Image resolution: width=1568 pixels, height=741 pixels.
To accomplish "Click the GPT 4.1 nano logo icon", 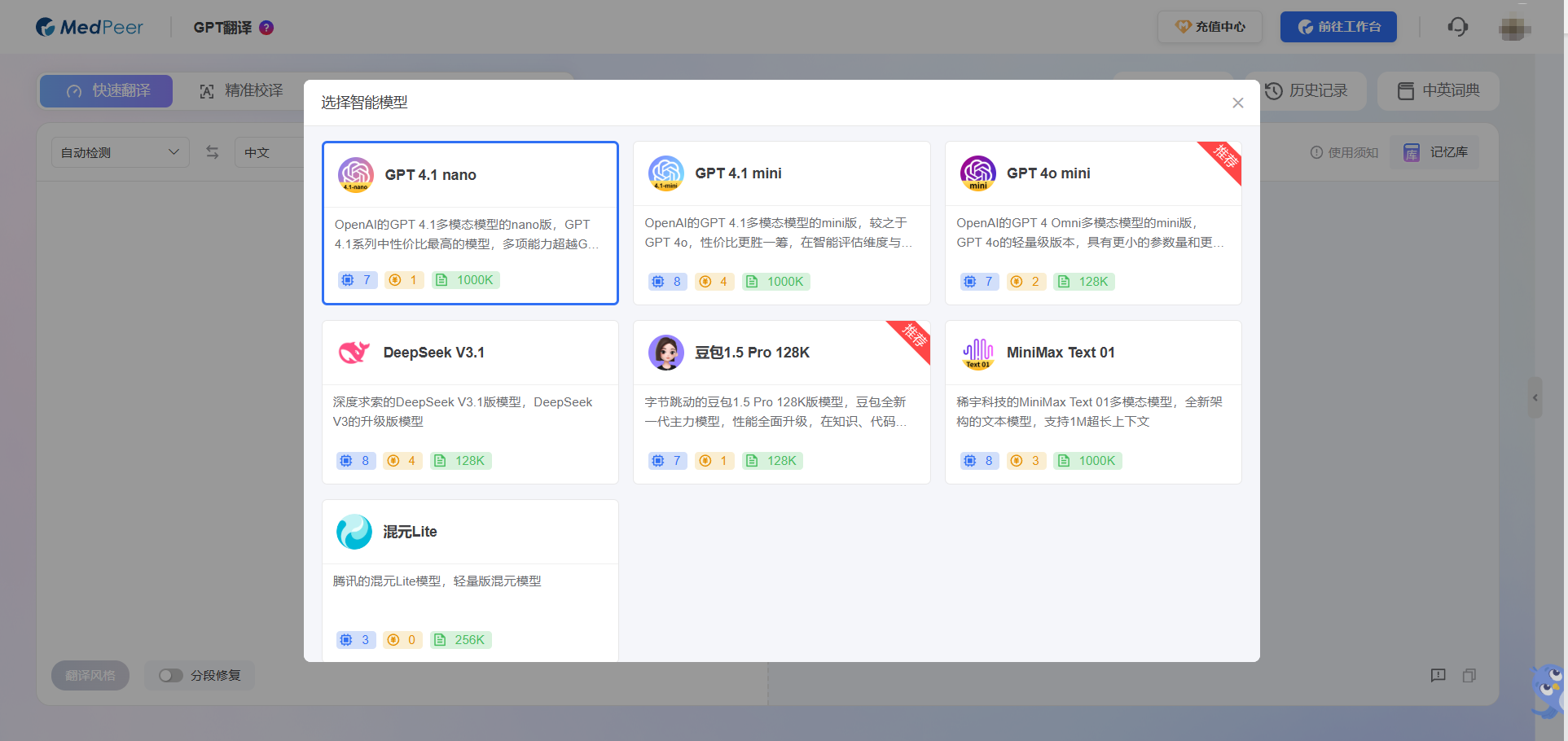I will (x=356, y=175).
